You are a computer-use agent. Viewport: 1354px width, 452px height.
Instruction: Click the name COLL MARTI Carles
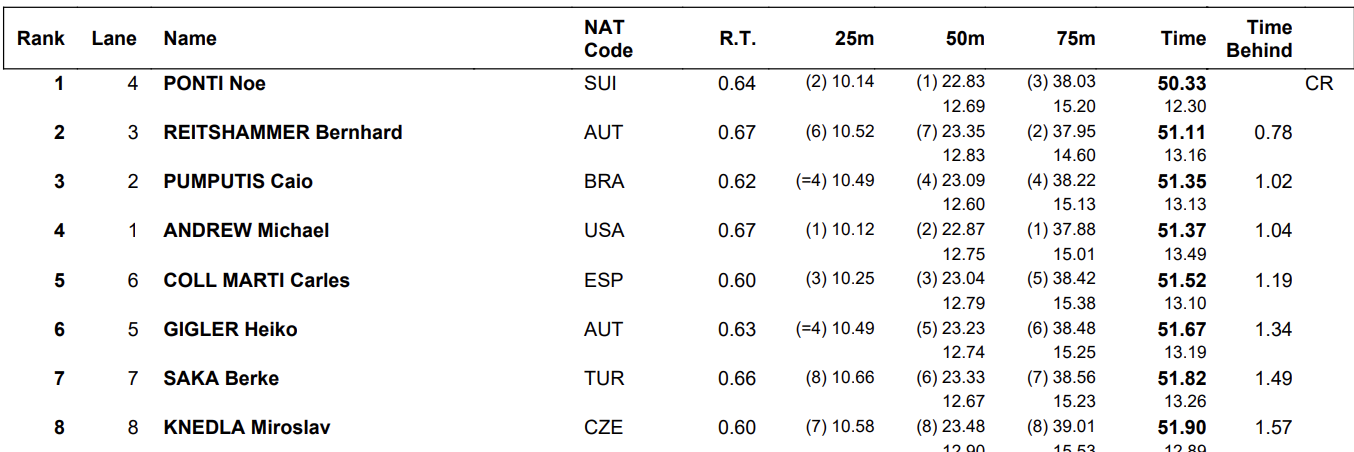pos(256,281)
